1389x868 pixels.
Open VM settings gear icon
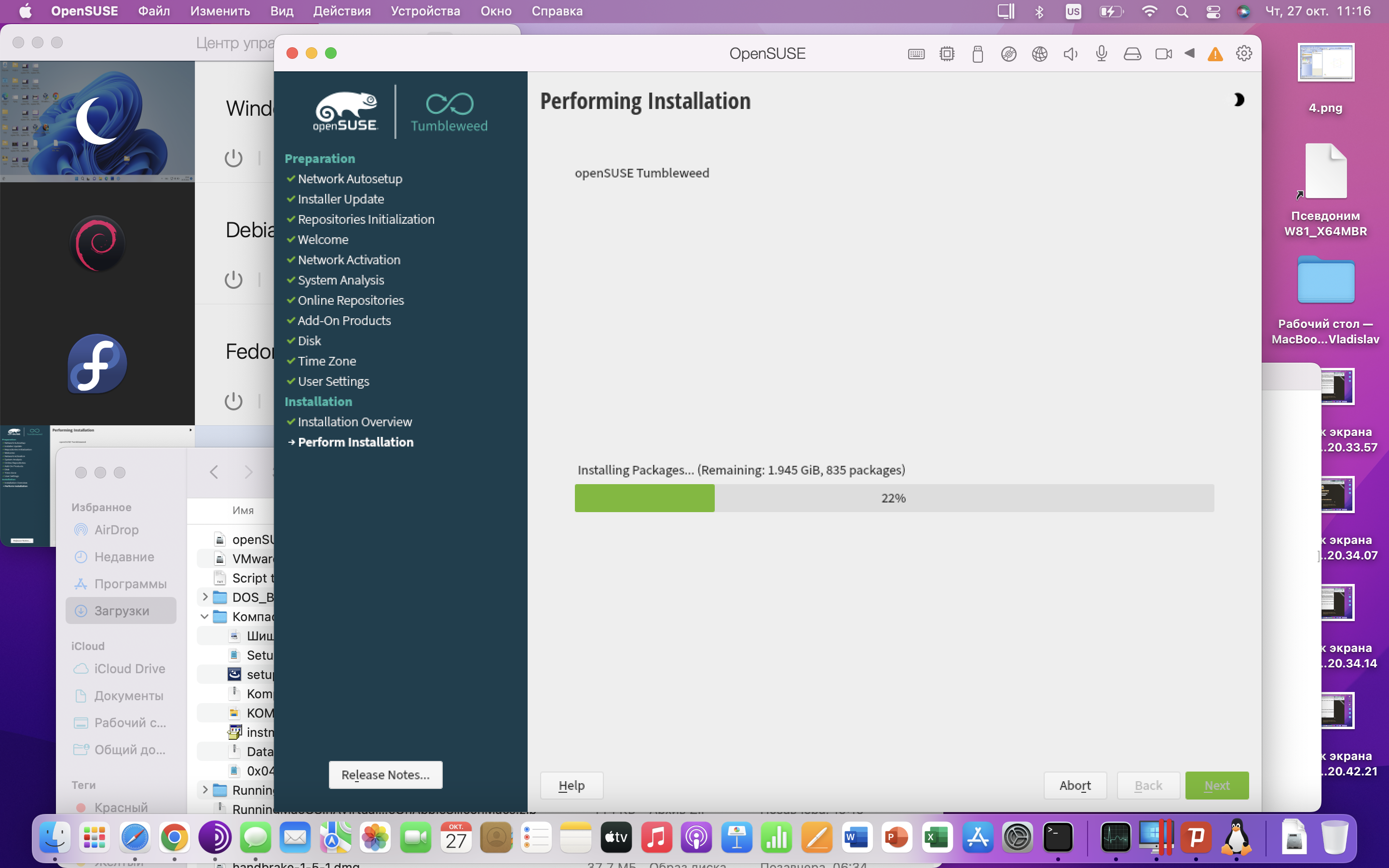click(x=1244, y=54)
